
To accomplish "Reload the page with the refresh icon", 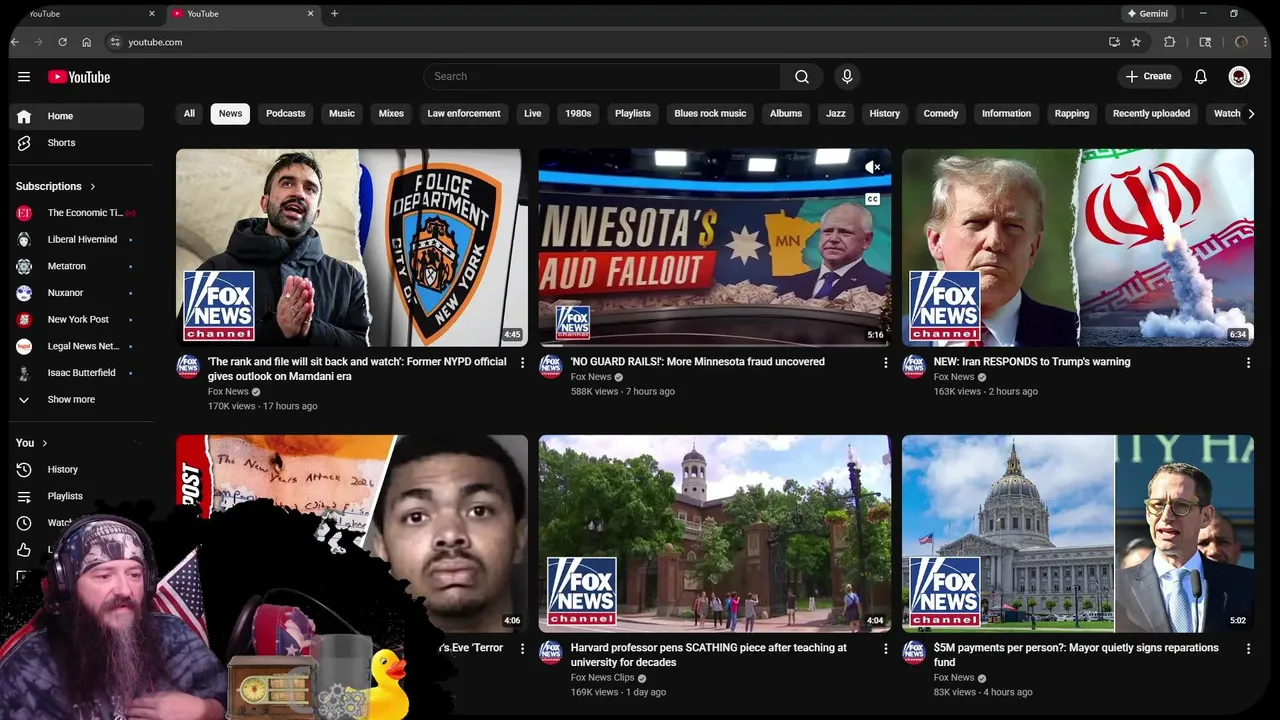I will coord(62,42).
